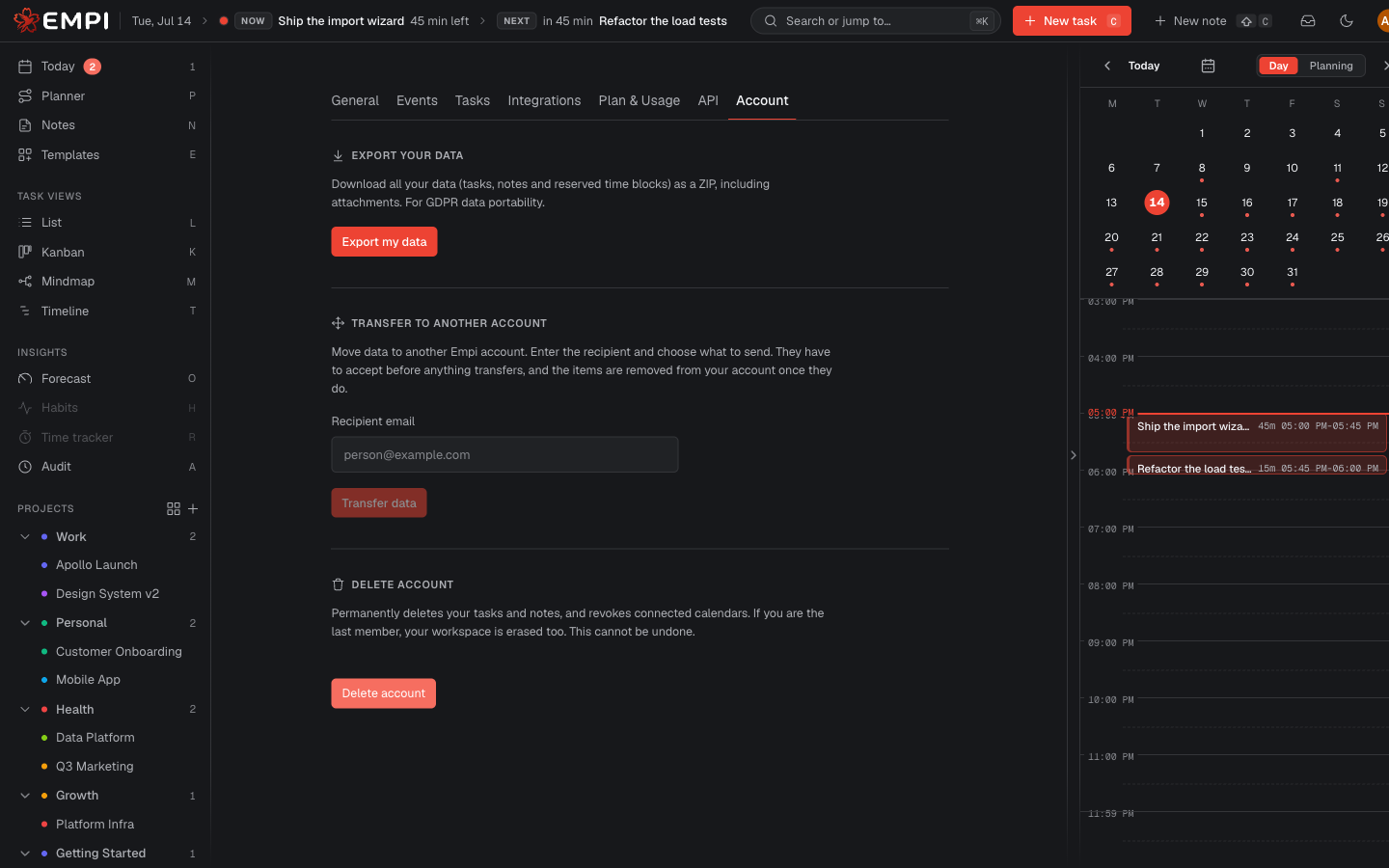Collapse the Health project group
The width and height of the screenshot is (1389, 868).
25,709
